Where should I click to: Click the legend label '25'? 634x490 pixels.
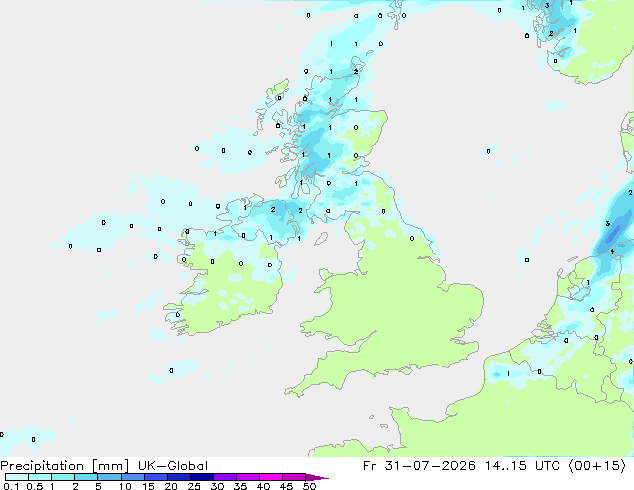coord(194,486)
